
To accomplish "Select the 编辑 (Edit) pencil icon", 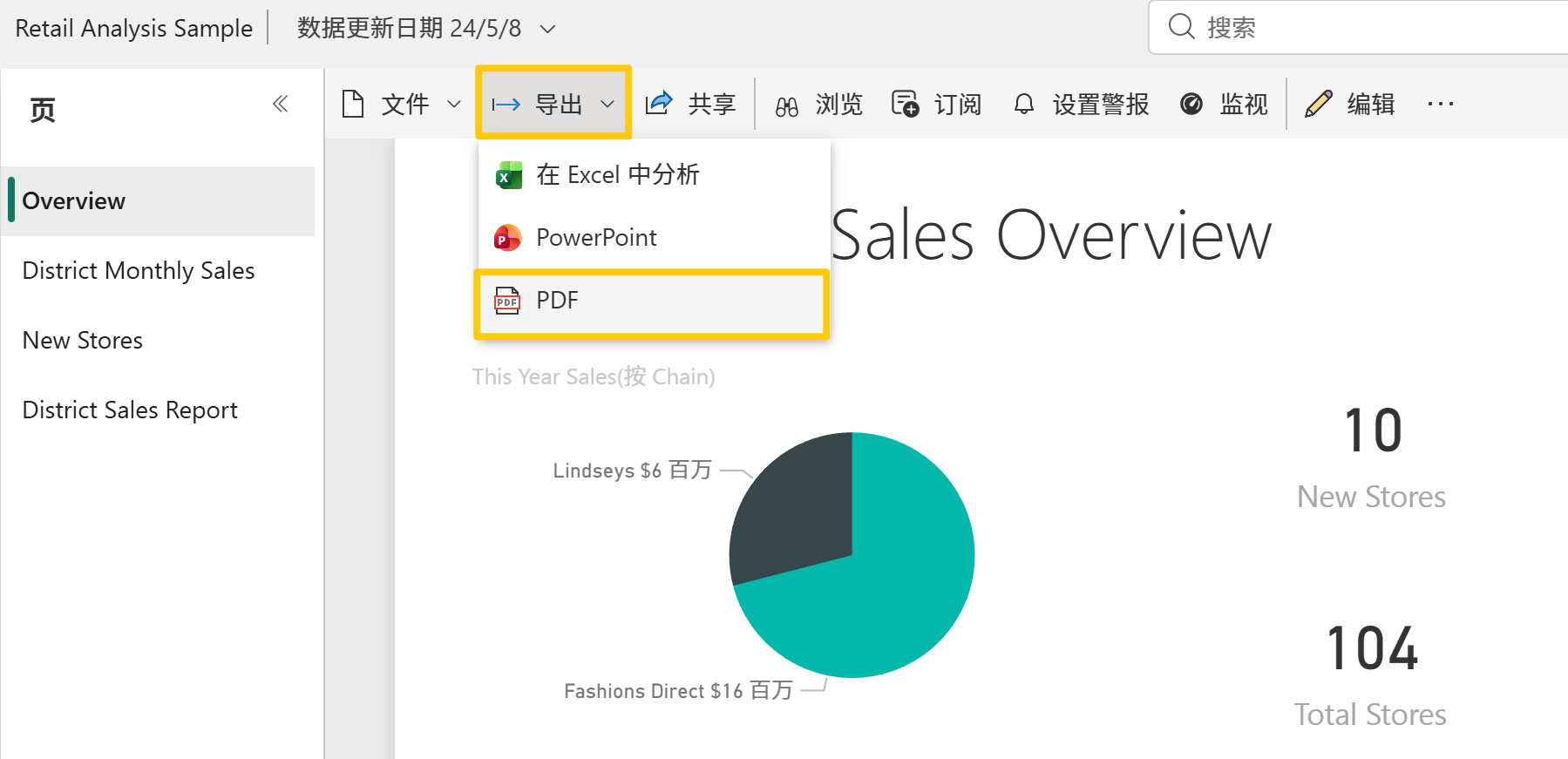I will click(x=1319, y=103).
